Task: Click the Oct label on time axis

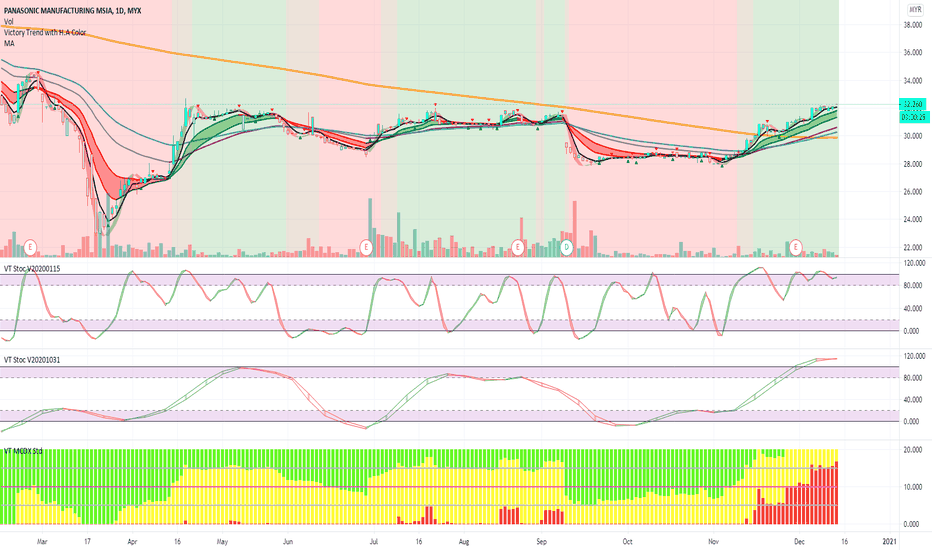Action: pos(627,542)
